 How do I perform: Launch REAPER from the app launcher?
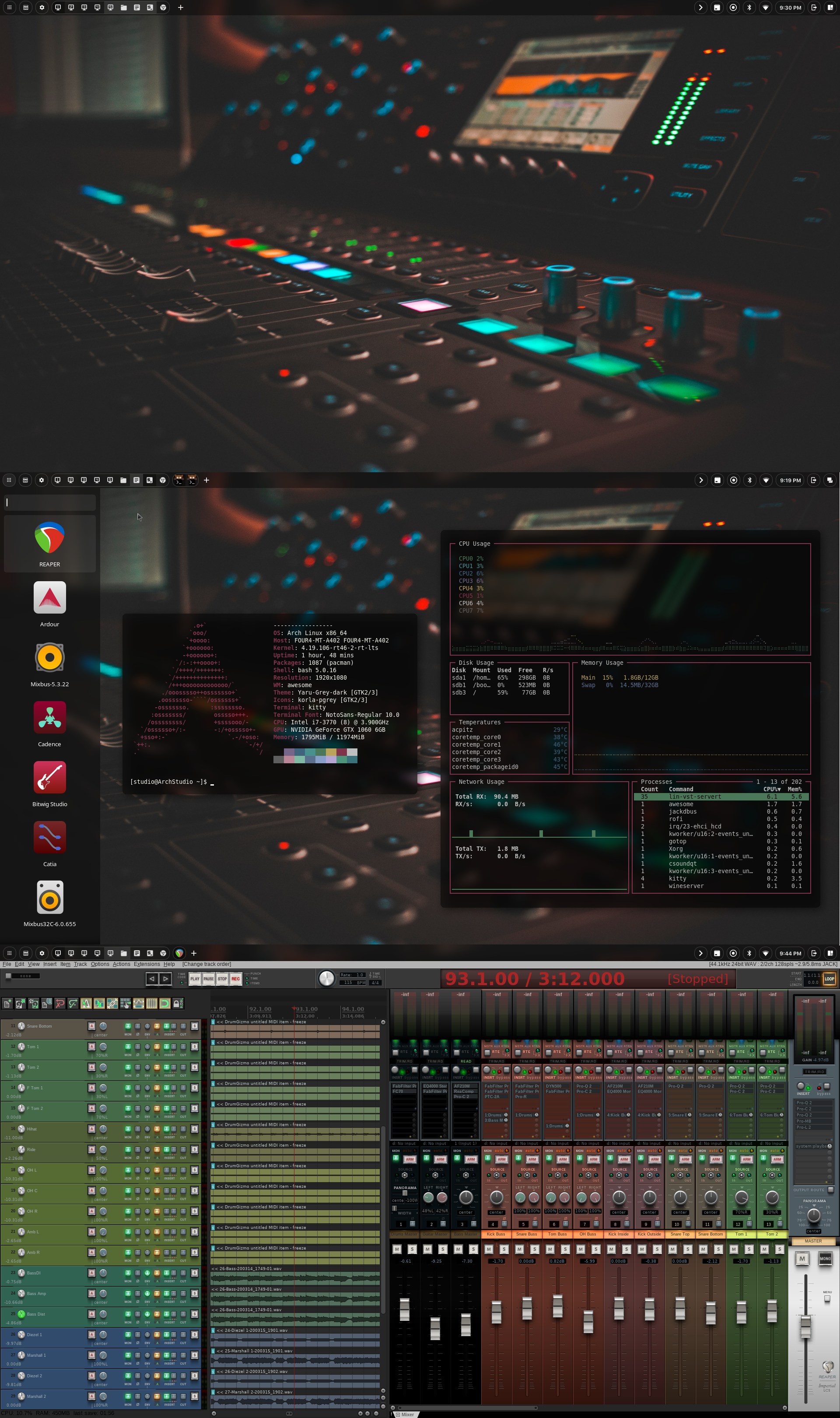[x=50, y=544]
